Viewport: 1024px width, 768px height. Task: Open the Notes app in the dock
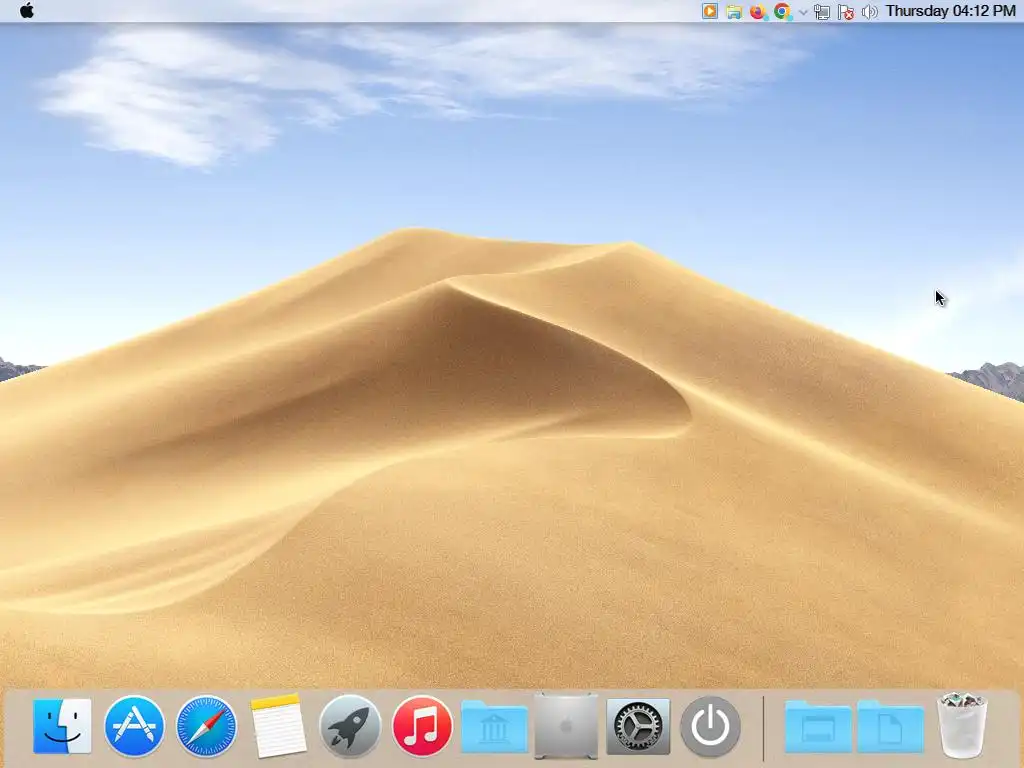coord(278,726)
